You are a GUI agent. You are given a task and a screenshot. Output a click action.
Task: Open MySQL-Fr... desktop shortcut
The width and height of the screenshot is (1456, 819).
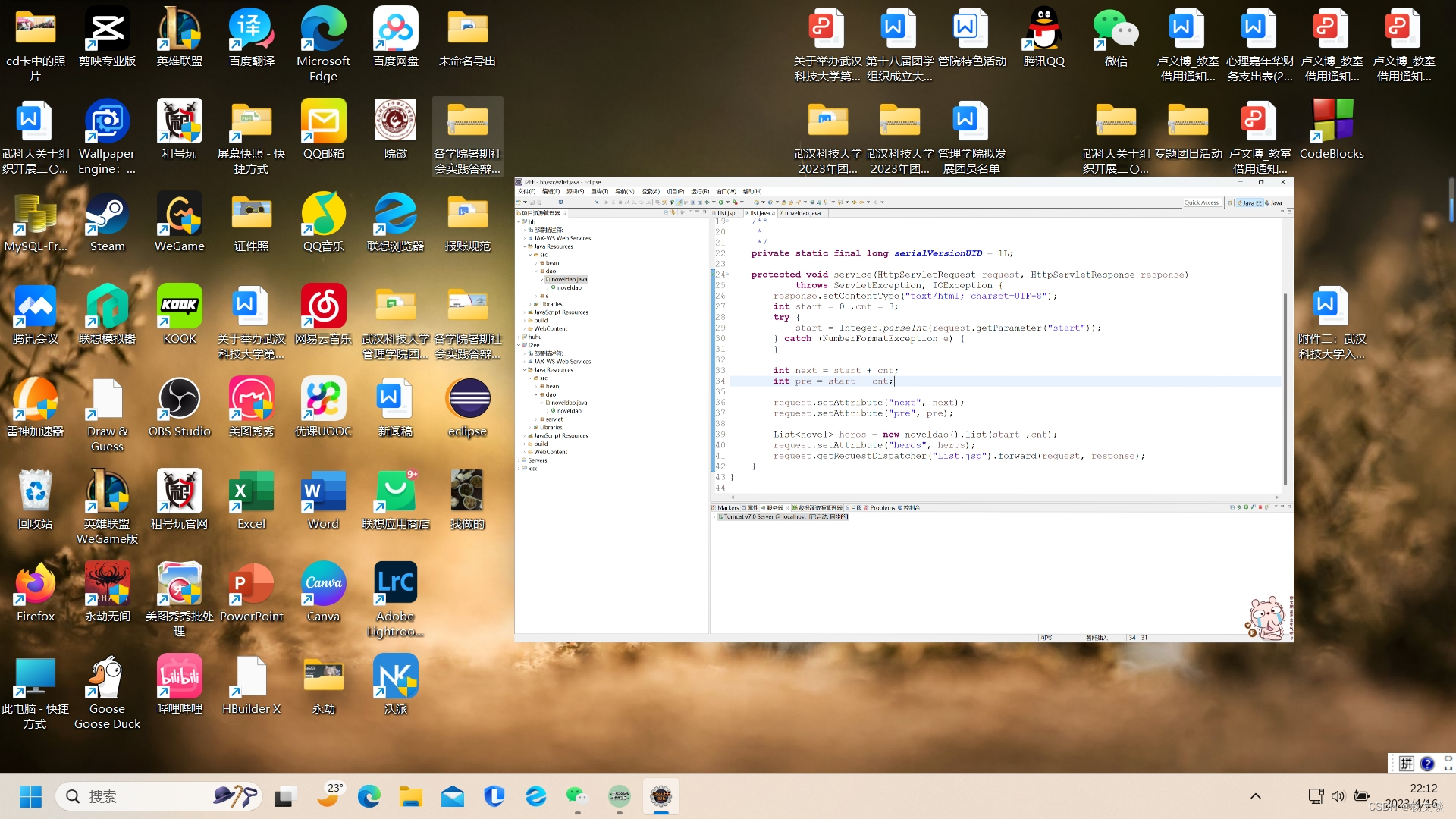tap(36, 221)
